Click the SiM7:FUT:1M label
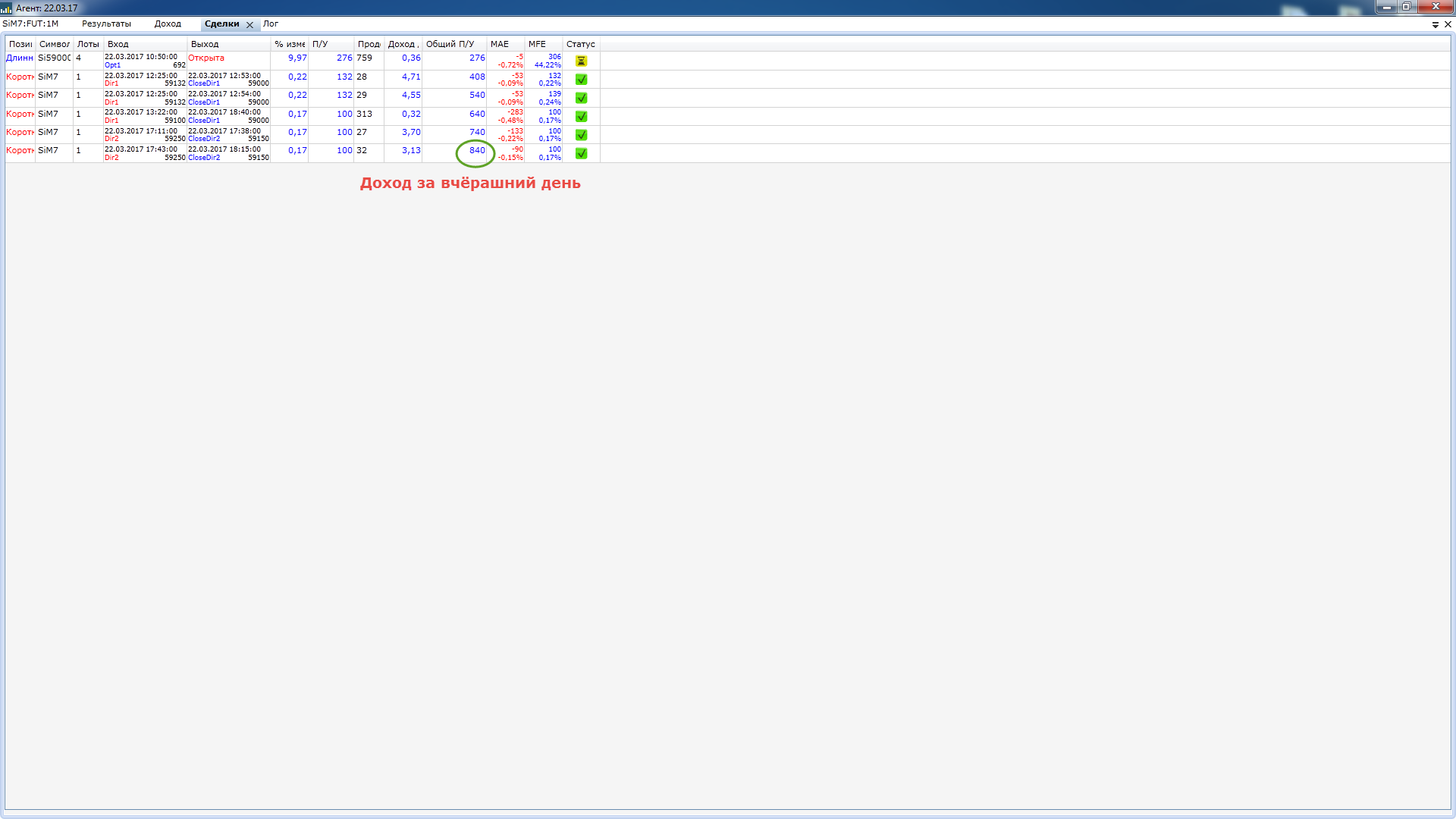1456x819 pixels. [x=30, y=24]
